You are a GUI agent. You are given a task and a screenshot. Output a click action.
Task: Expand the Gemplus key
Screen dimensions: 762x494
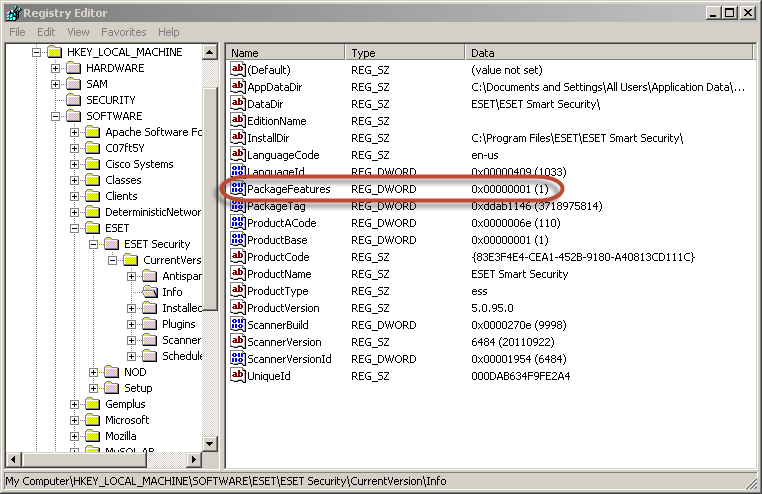74,404
